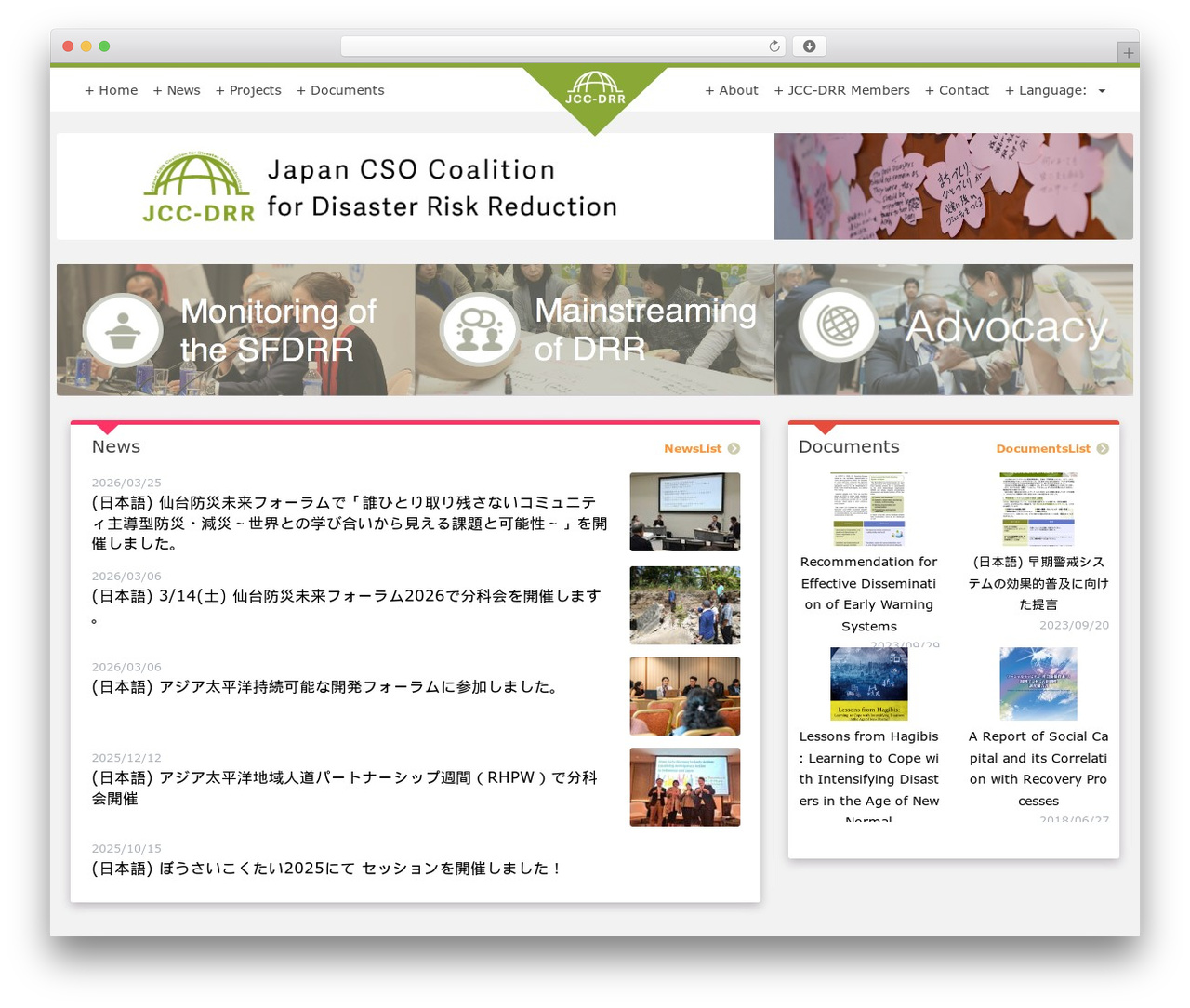Click the arrow icon beside DocumentsList
This screenshot has height=1008, width=1190.
[1103, 448]
